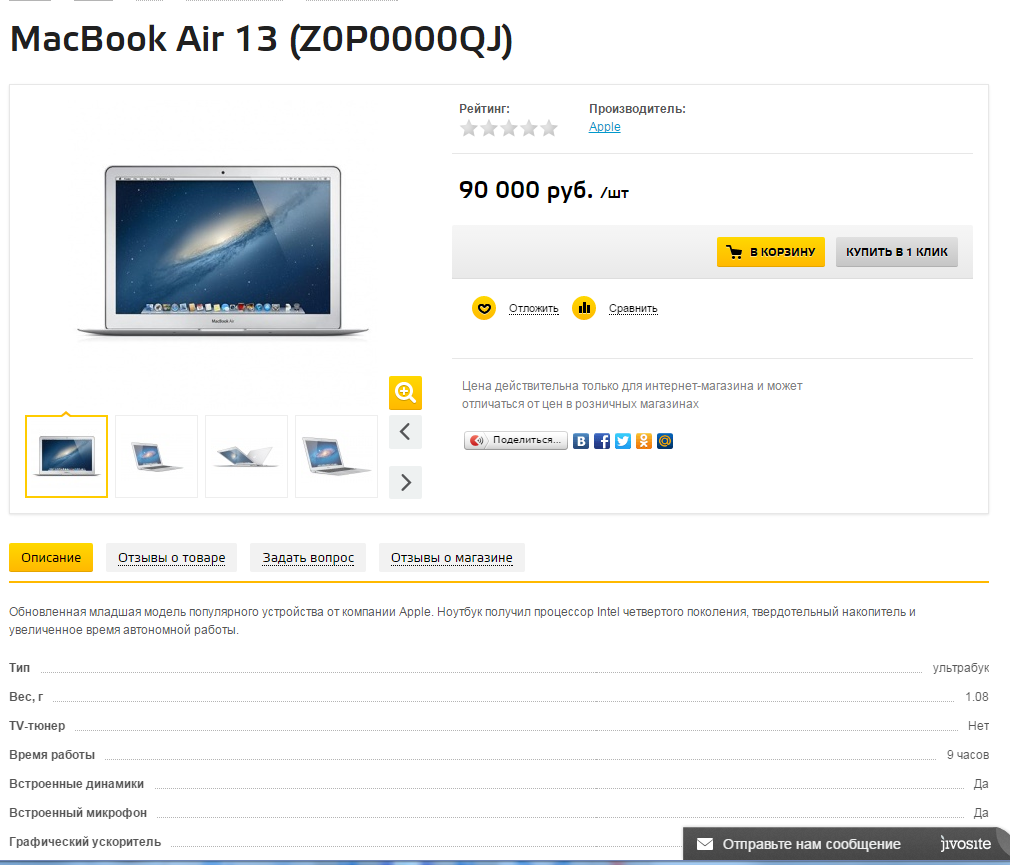
Task: Select the Описание tab
Action: point(51,558)
